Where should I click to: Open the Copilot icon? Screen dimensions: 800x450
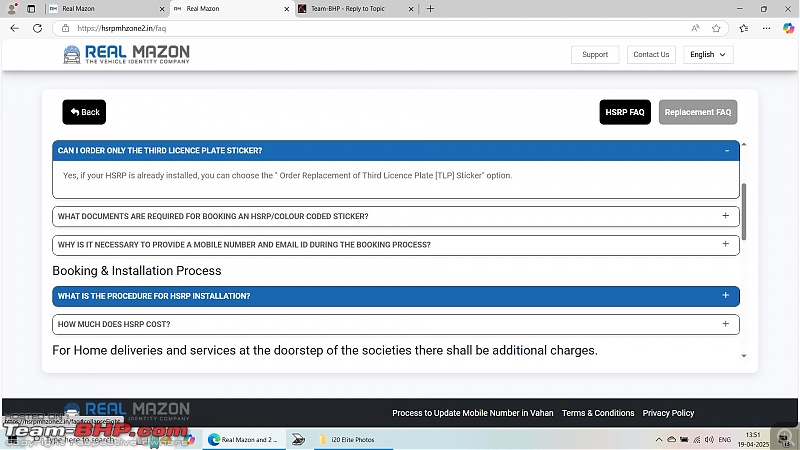click(x=788, y=29)
